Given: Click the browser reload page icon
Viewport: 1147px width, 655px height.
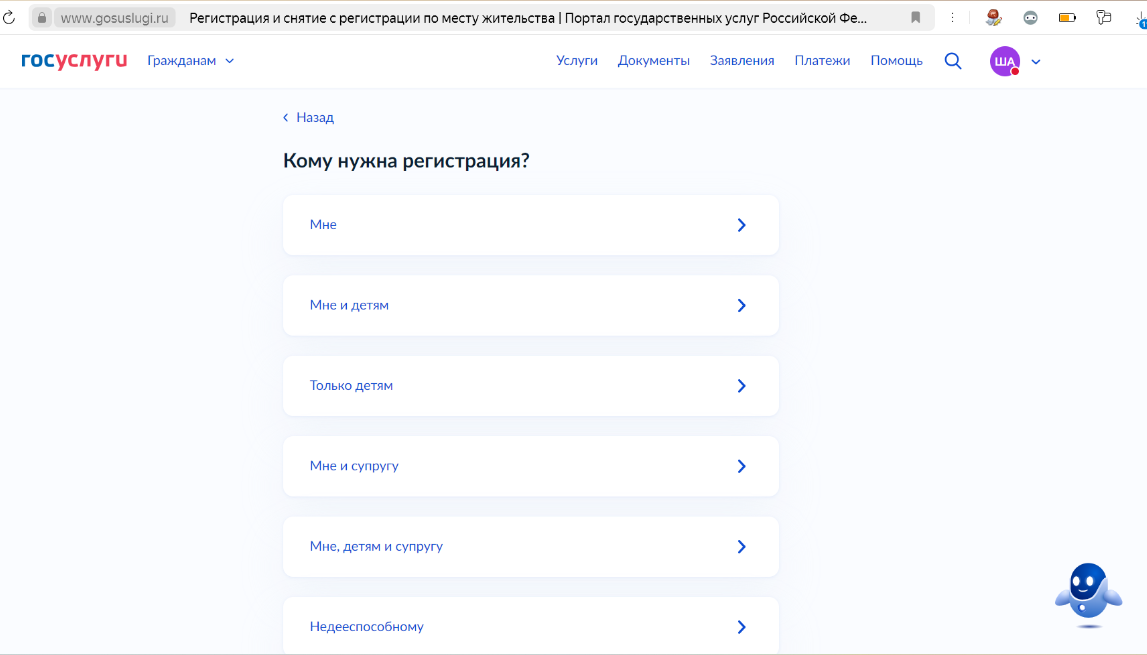Looking at the screenshot, I should coord(10,18).
